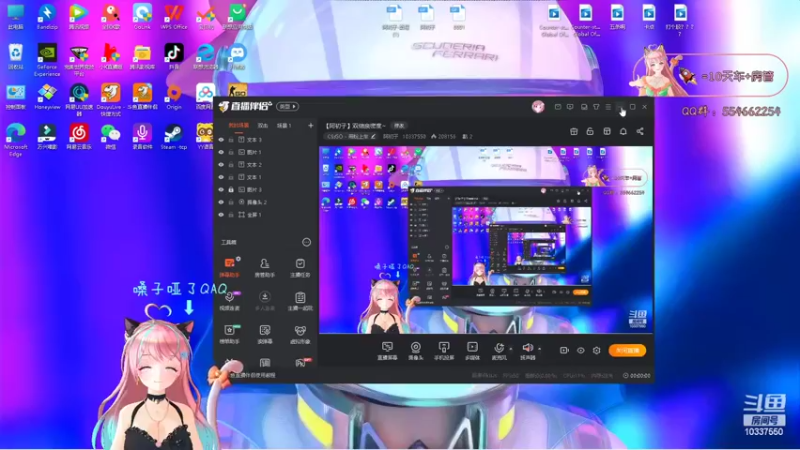Click the record video icon in bottom bar
The width and height of the screenshot is (800, 450).
click(x=564, y=351)
